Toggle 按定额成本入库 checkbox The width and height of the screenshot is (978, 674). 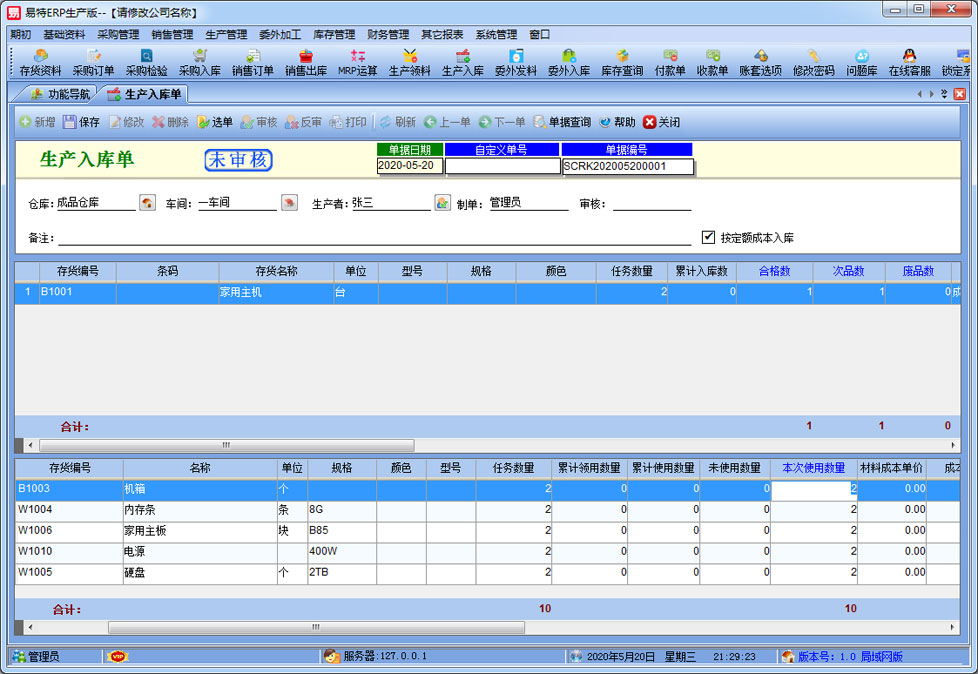tap(709, 237)
